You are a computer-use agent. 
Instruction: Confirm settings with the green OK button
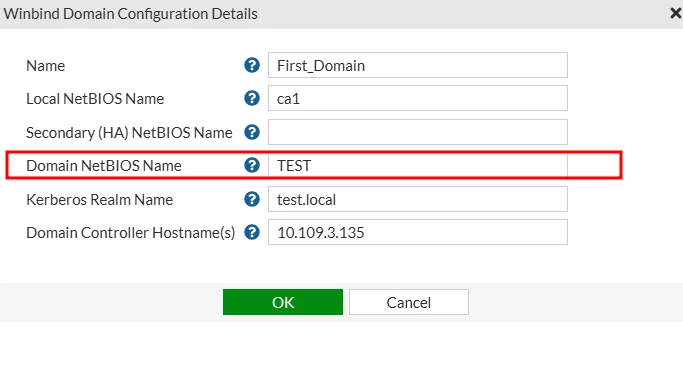tap(283, 302)
